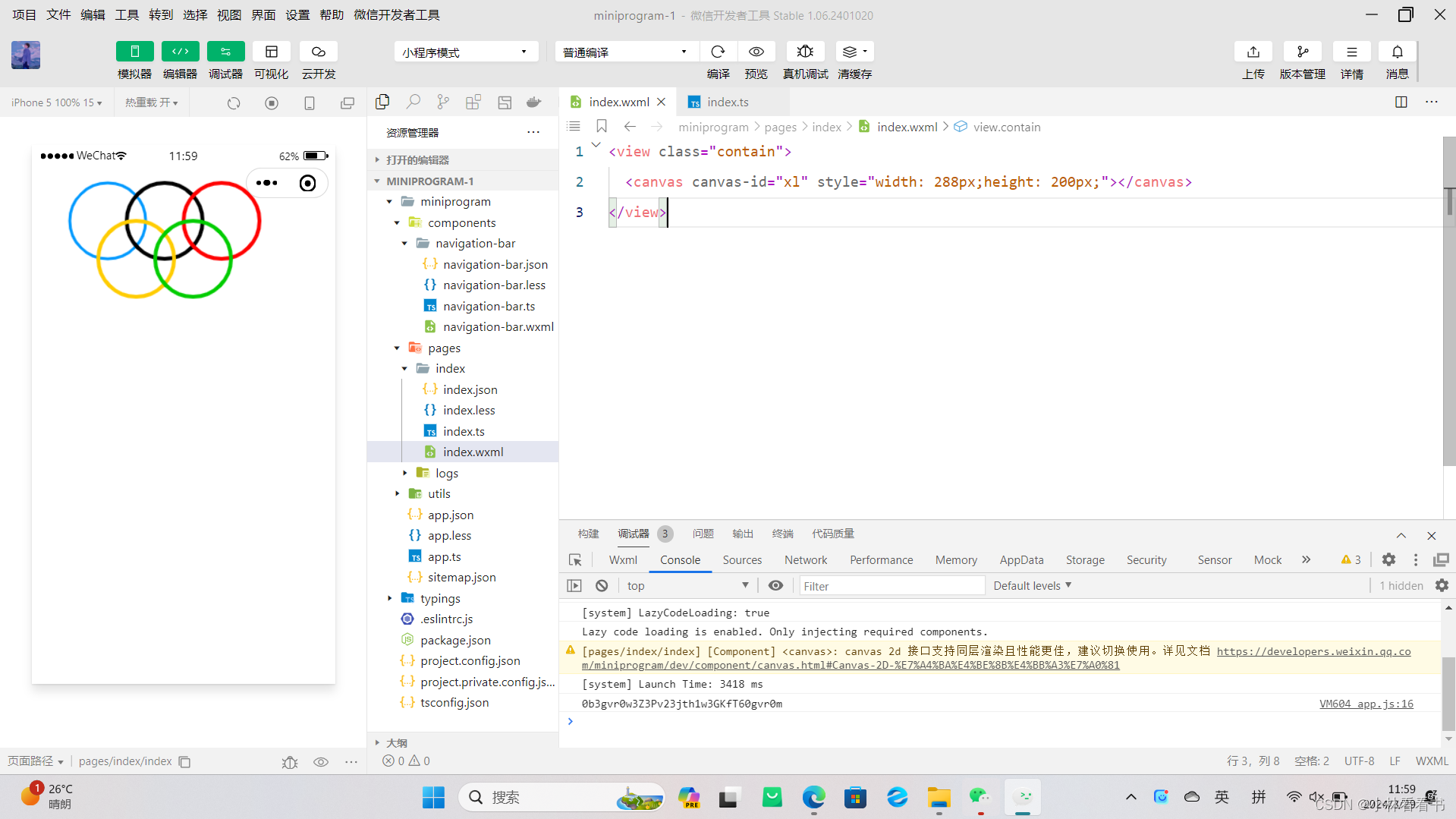1456x819 pixels.
Task: Open index.less file
Action: coord(468,410)
